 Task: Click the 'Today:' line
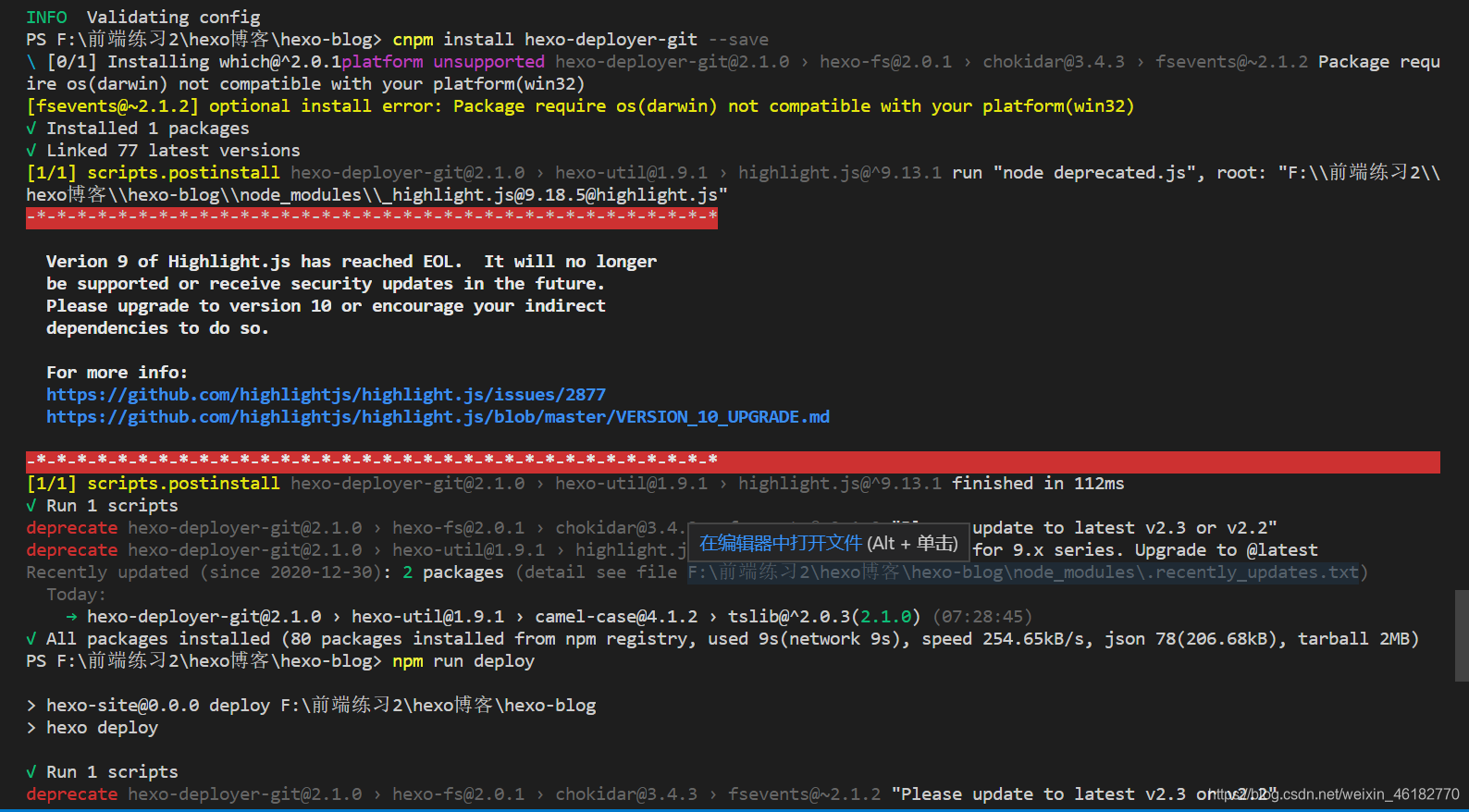tap(76, 595)
